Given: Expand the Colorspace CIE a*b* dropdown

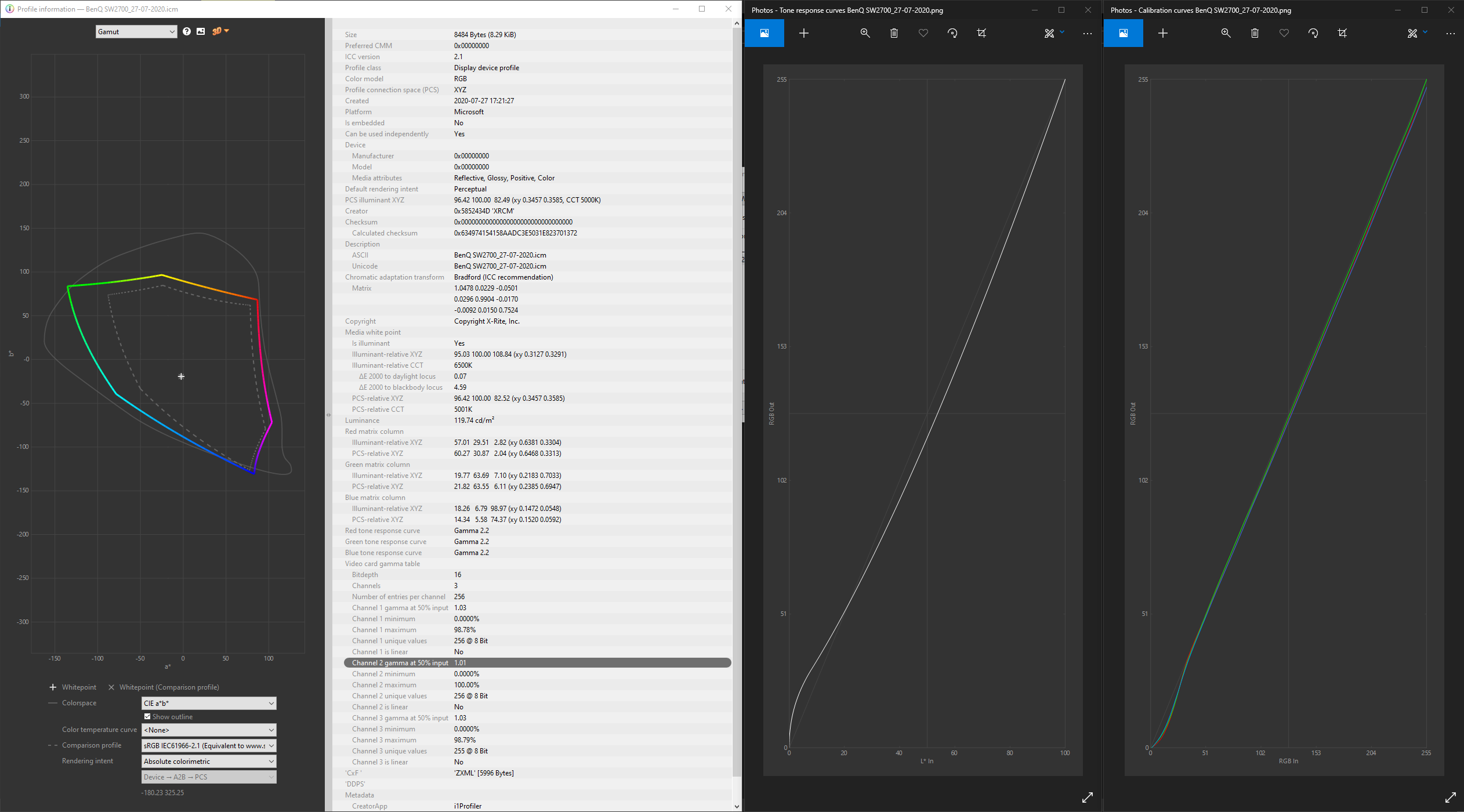Looking at the screenshot, I should coord(209,704).
